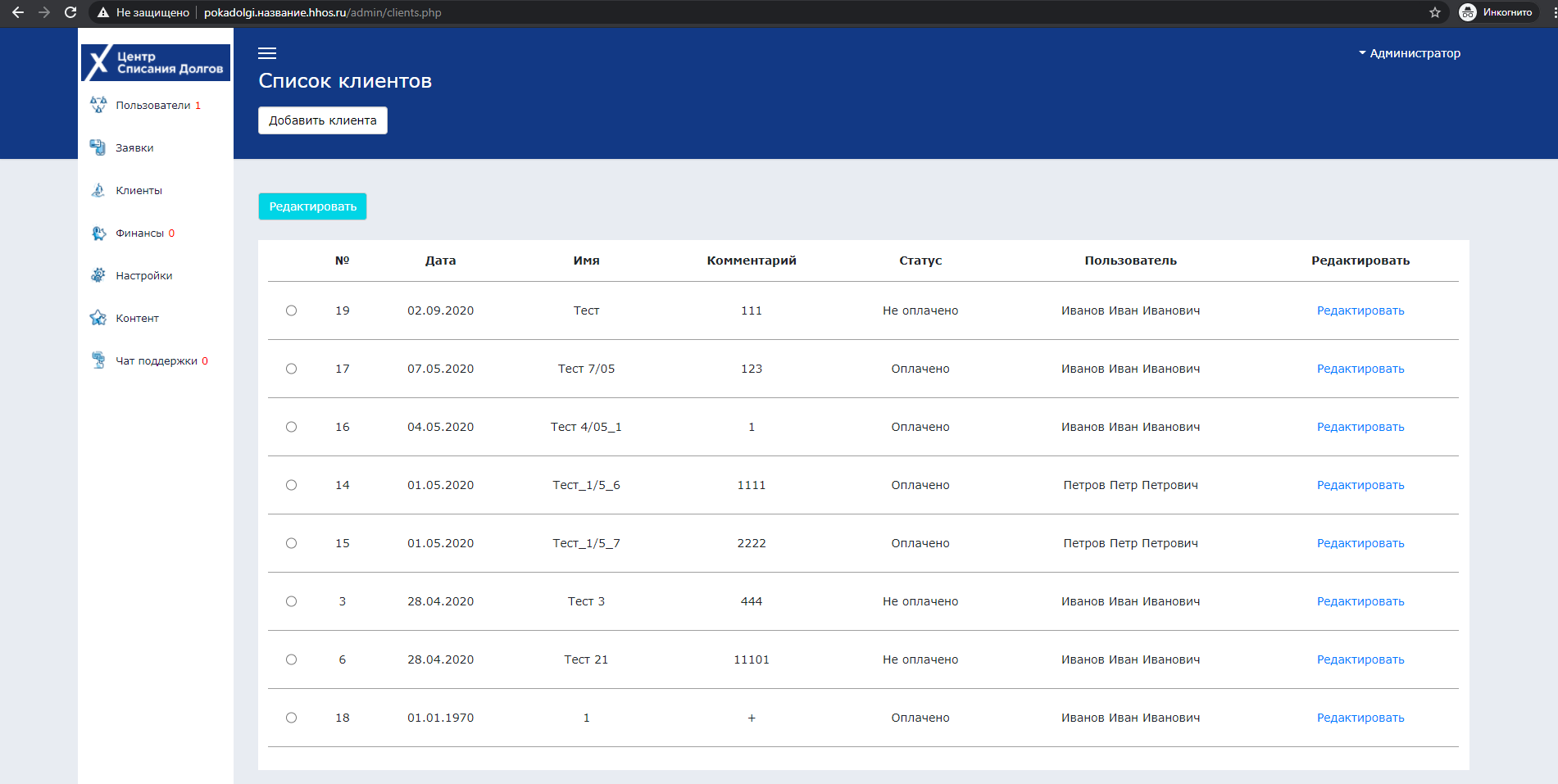Expand the Администратор dropdown menu
This screenshot has height=784, width=1558.
pyautogui.click(x=1410, y=53)
